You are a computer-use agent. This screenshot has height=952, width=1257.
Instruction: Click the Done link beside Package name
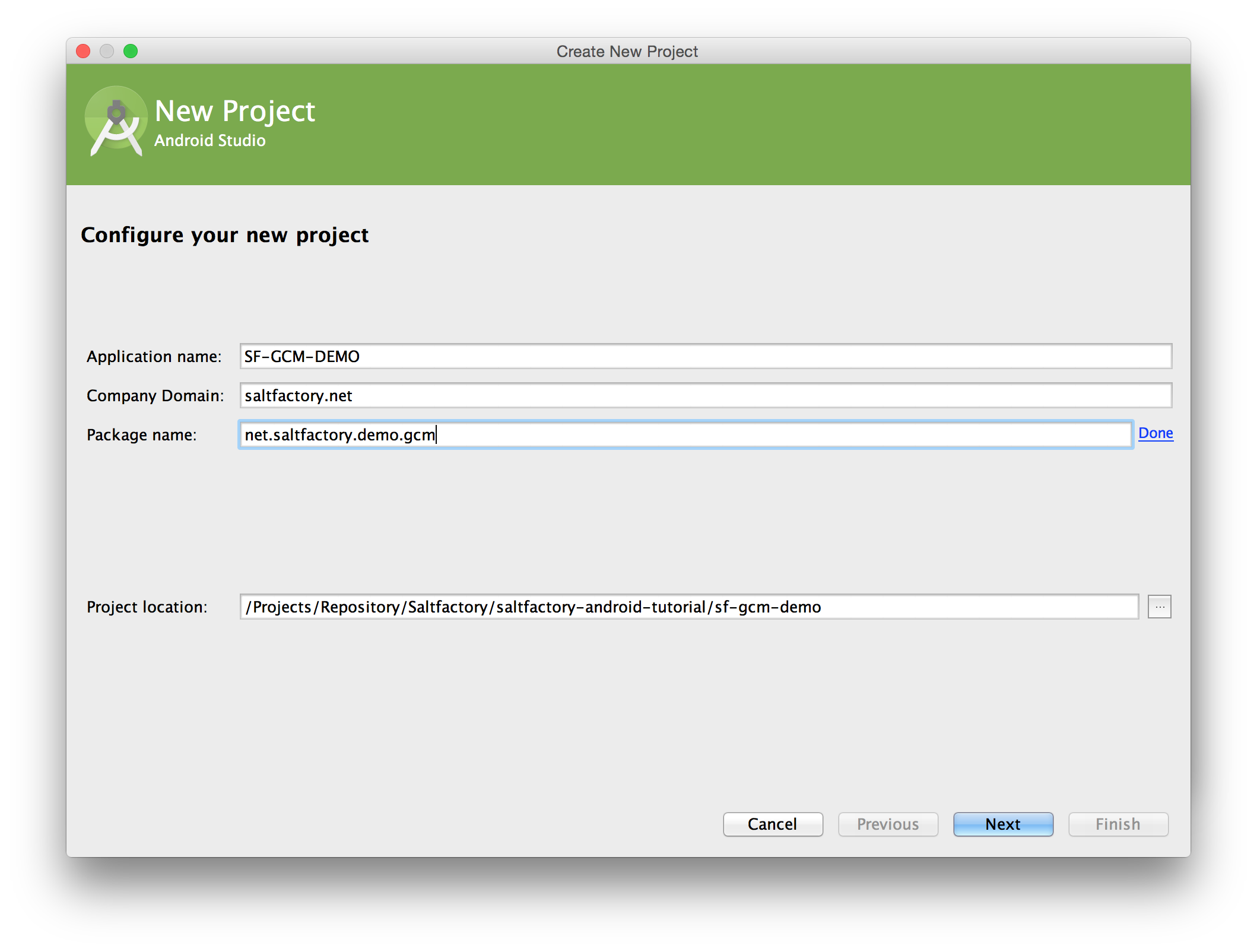pyautogui.click(x=1156, y=433)
